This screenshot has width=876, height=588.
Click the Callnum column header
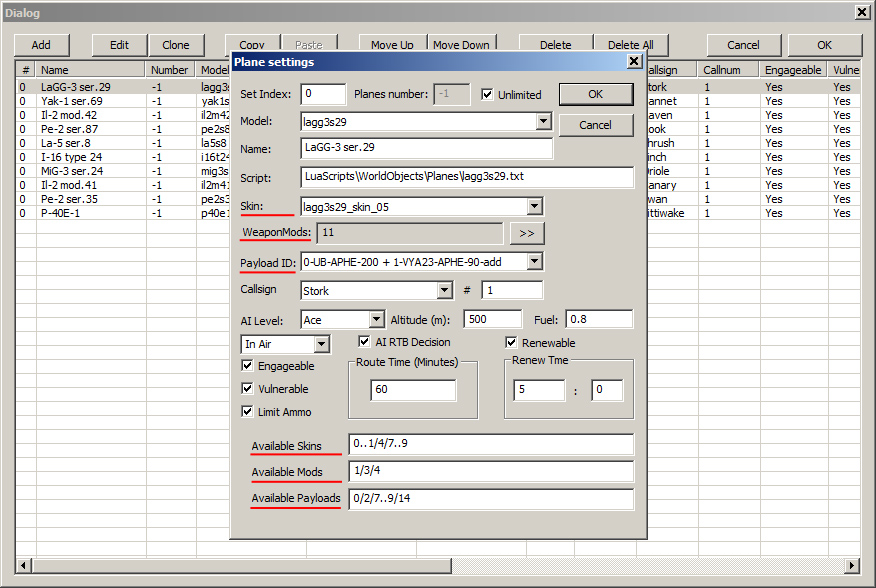tap(727, 70)
